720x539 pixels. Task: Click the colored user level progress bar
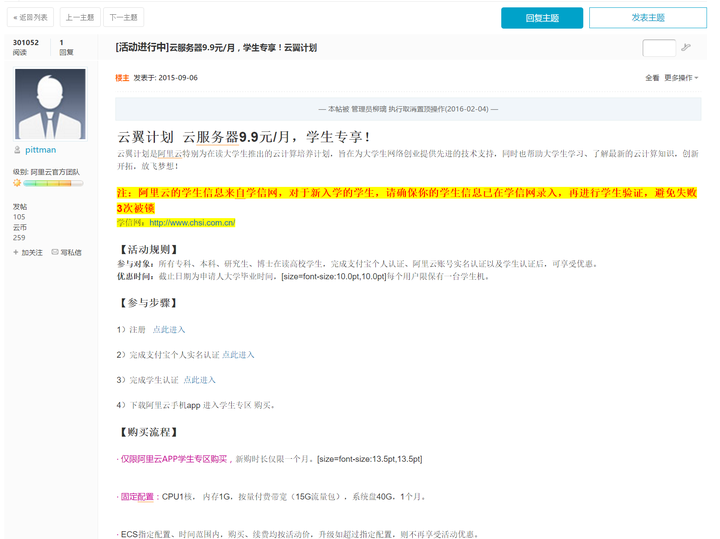click(x=53, y=183)
